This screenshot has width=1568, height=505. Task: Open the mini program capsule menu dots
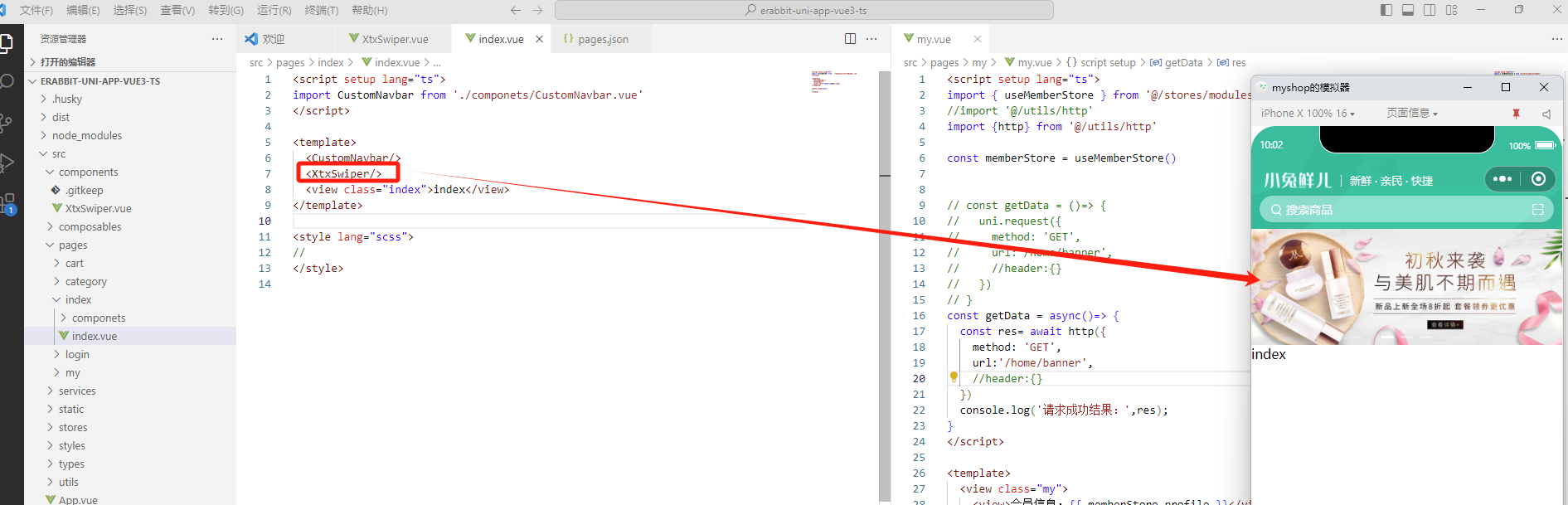click(1502, 179)
